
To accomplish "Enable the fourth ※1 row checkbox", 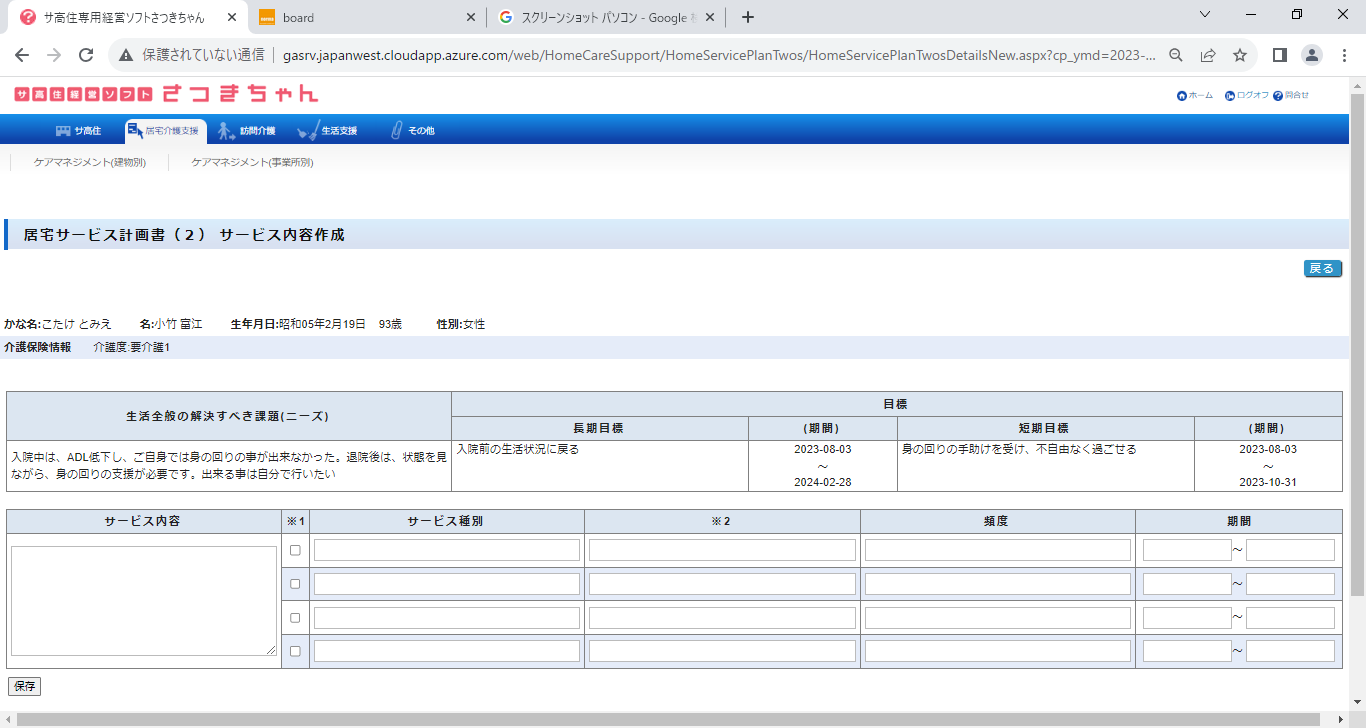I will (x=295, y=651).
